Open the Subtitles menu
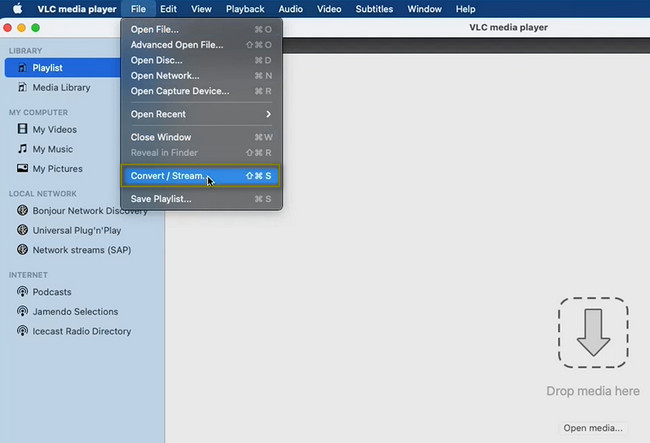 (x=374, y=9)
